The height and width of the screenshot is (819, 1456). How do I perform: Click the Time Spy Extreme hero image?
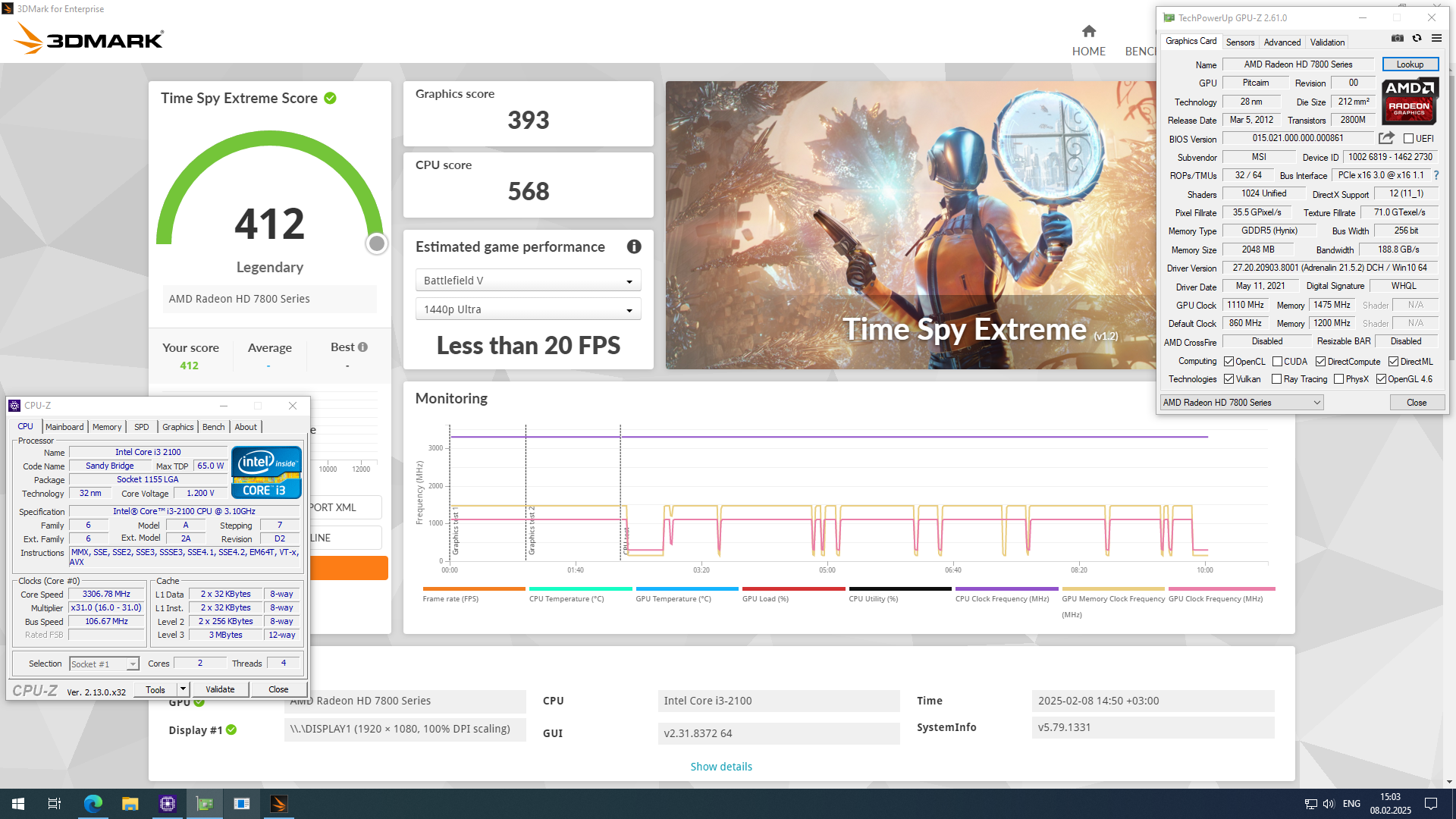click(x=911, y=225)
